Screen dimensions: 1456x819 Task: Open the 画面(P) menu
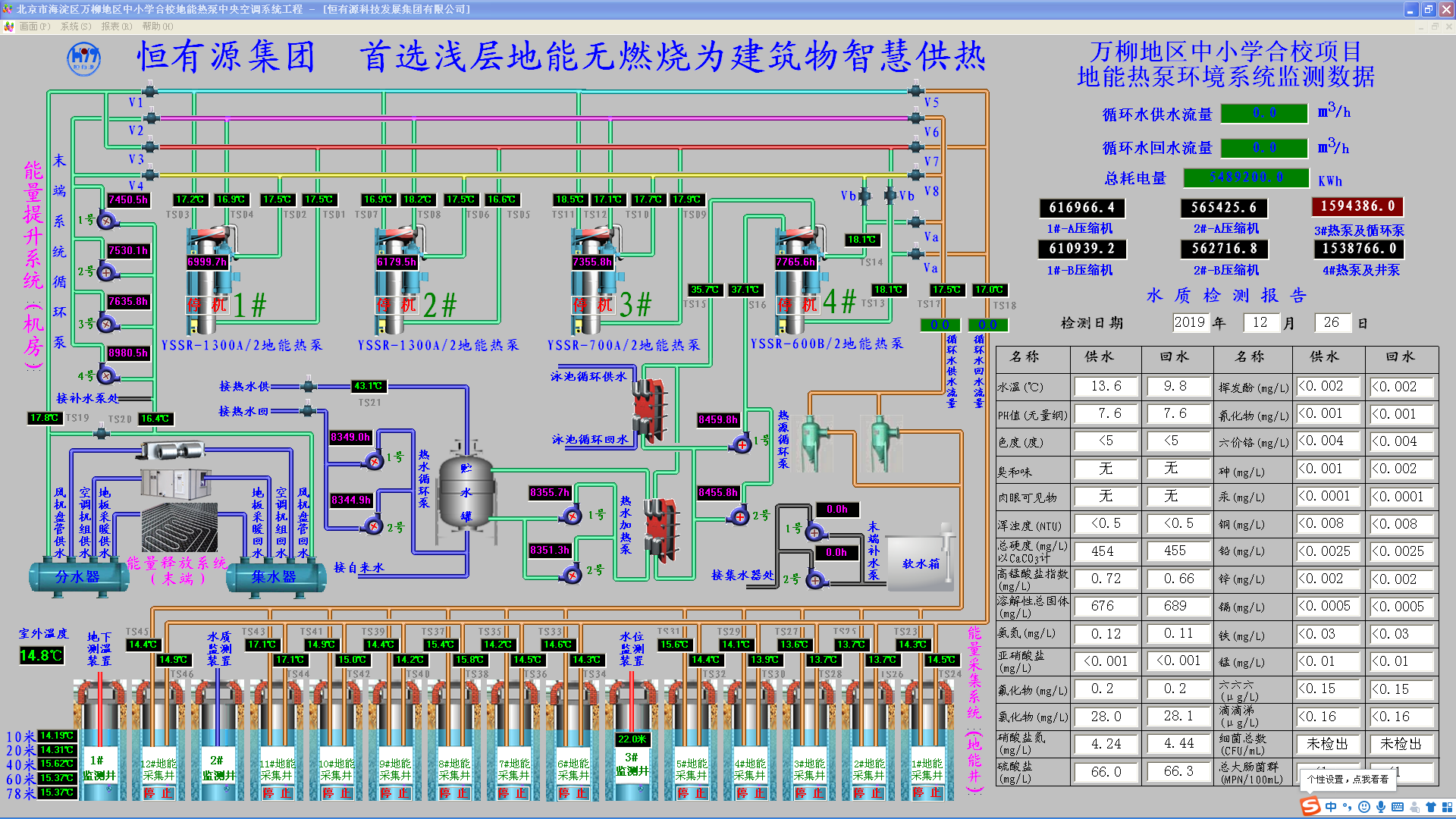35,27
